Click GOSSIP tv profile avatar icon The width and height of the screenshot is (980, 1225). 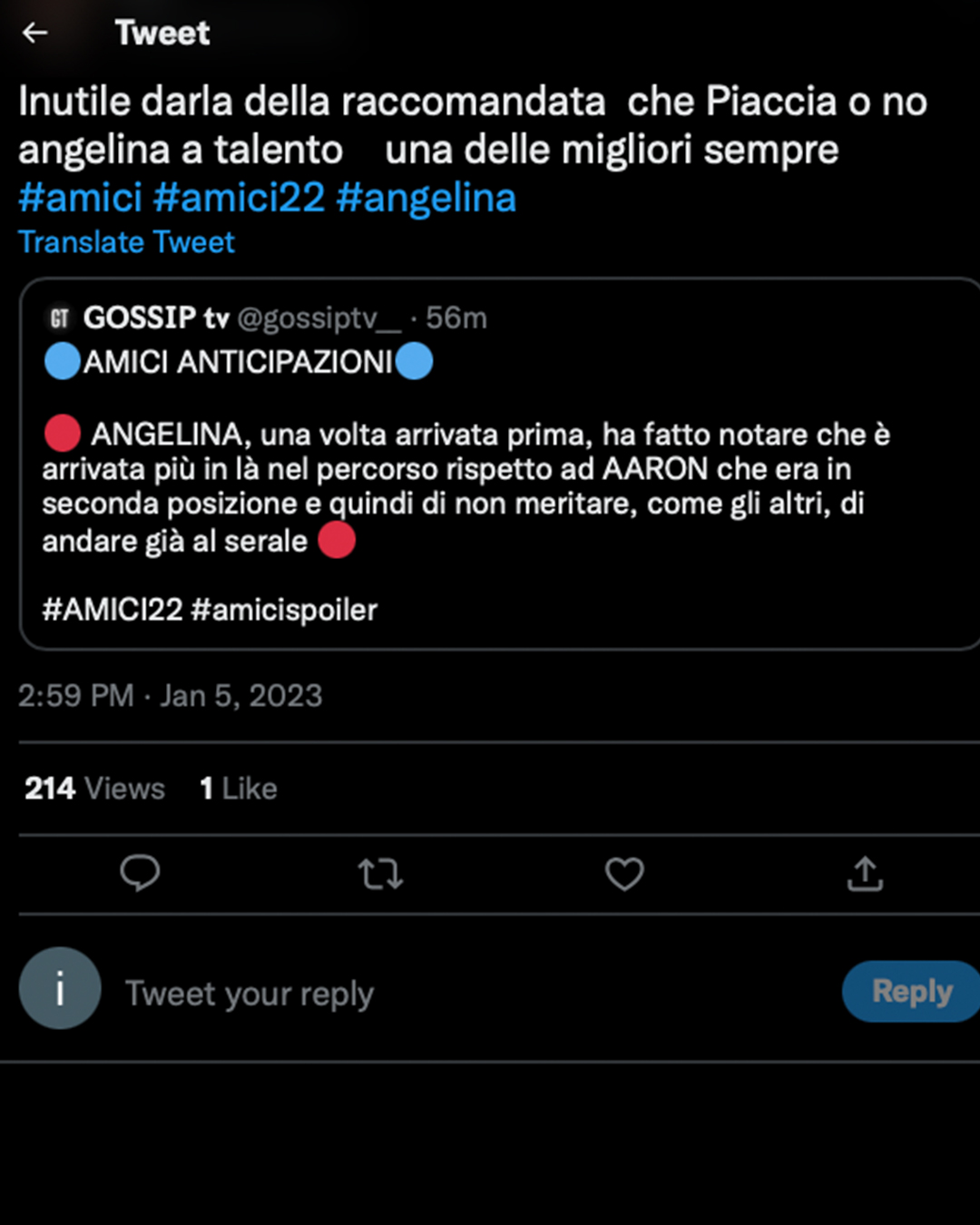click(60, 318)
